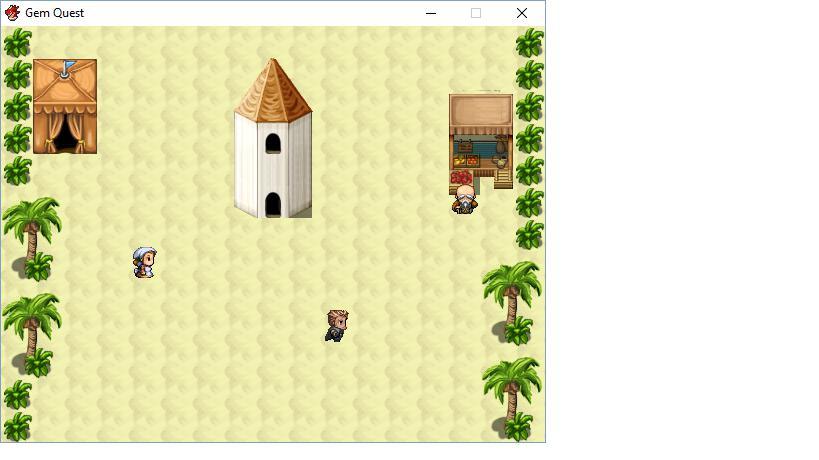
Task: Click the Gem Quest app icon in title bar
Action: (x=13, y=13)
